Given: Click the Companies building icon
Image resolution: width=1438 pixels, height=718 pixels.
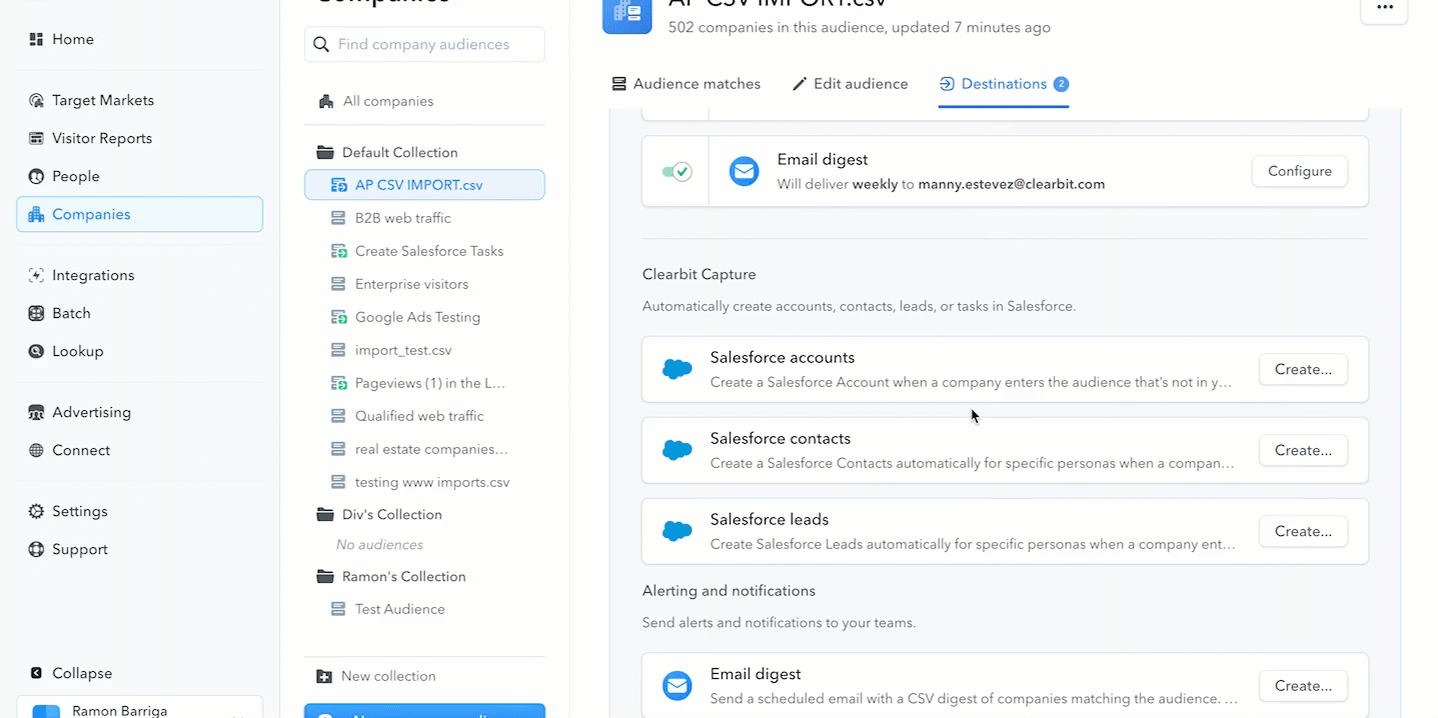Looking at the screenshot, I should tap(37, 214).
